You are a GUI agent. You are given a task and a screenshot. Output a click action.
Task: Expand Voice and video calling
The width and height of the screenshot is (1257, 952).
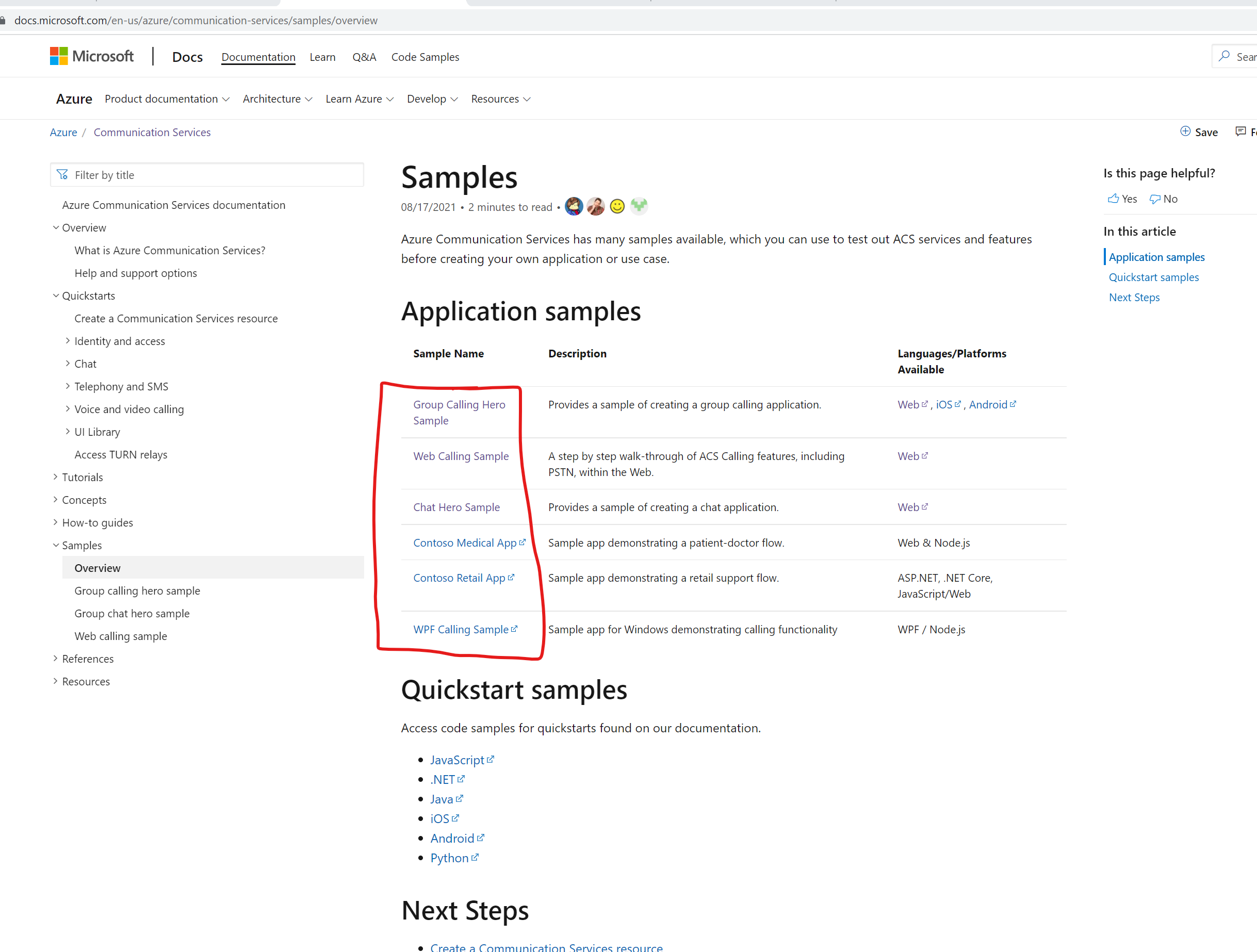click(68, 408)
